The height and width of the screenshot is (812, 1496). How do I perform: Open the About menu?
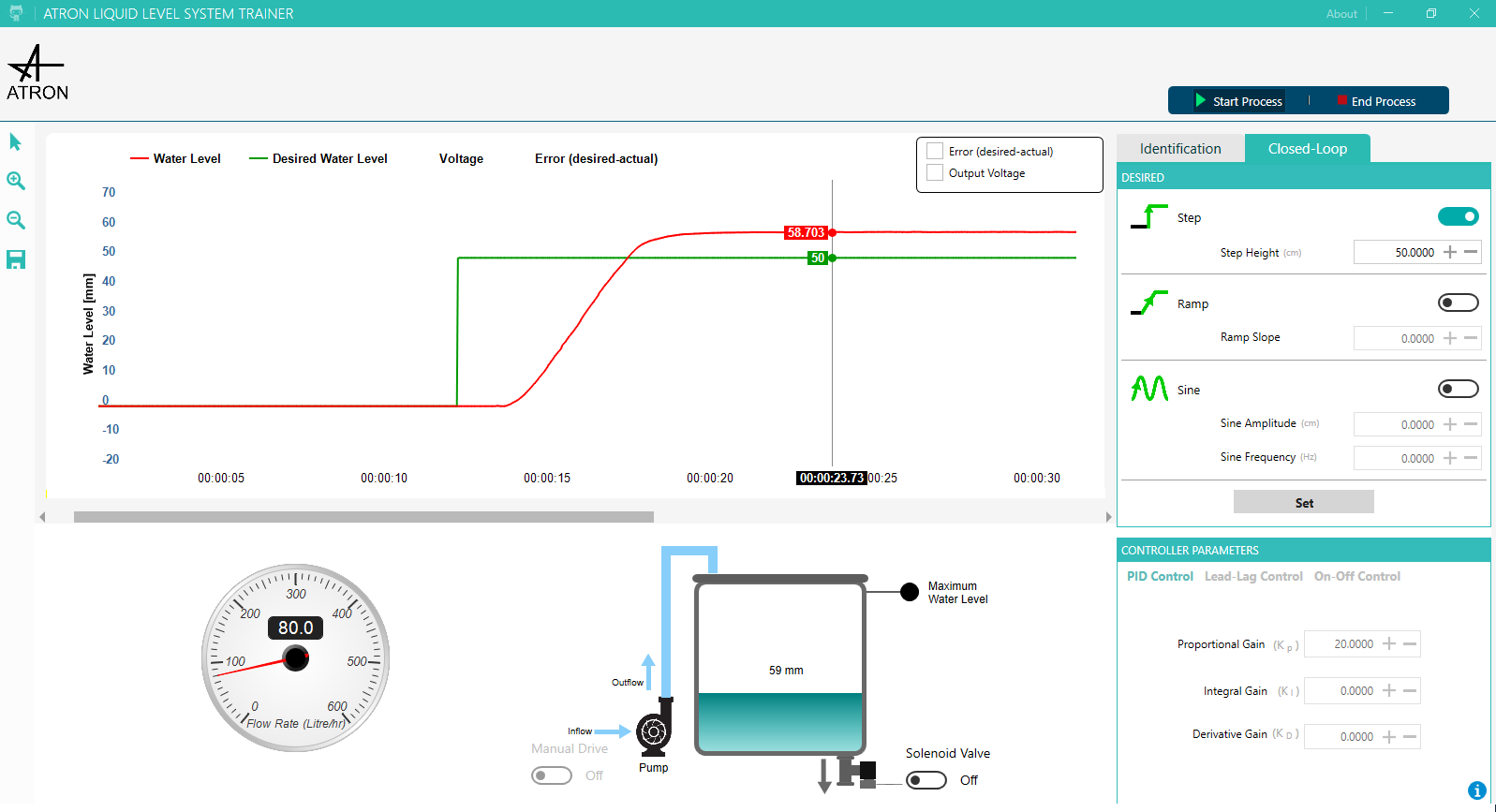[1341, 13]
